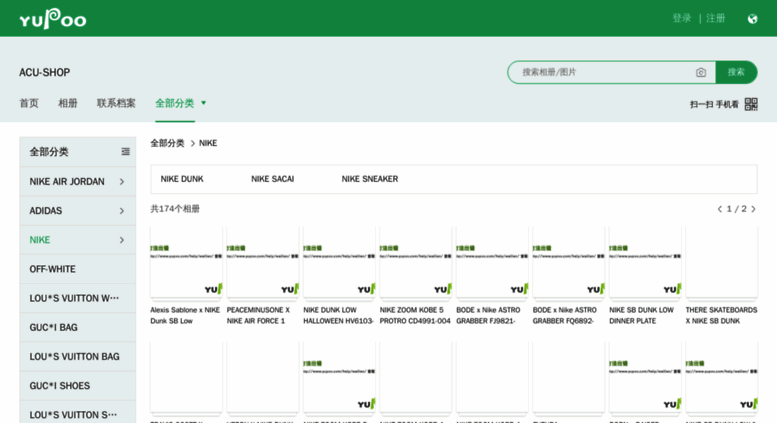Click NIKE ZOOM KOBE 5 PROTRO title
777x423 pixels.
point(415,316)
